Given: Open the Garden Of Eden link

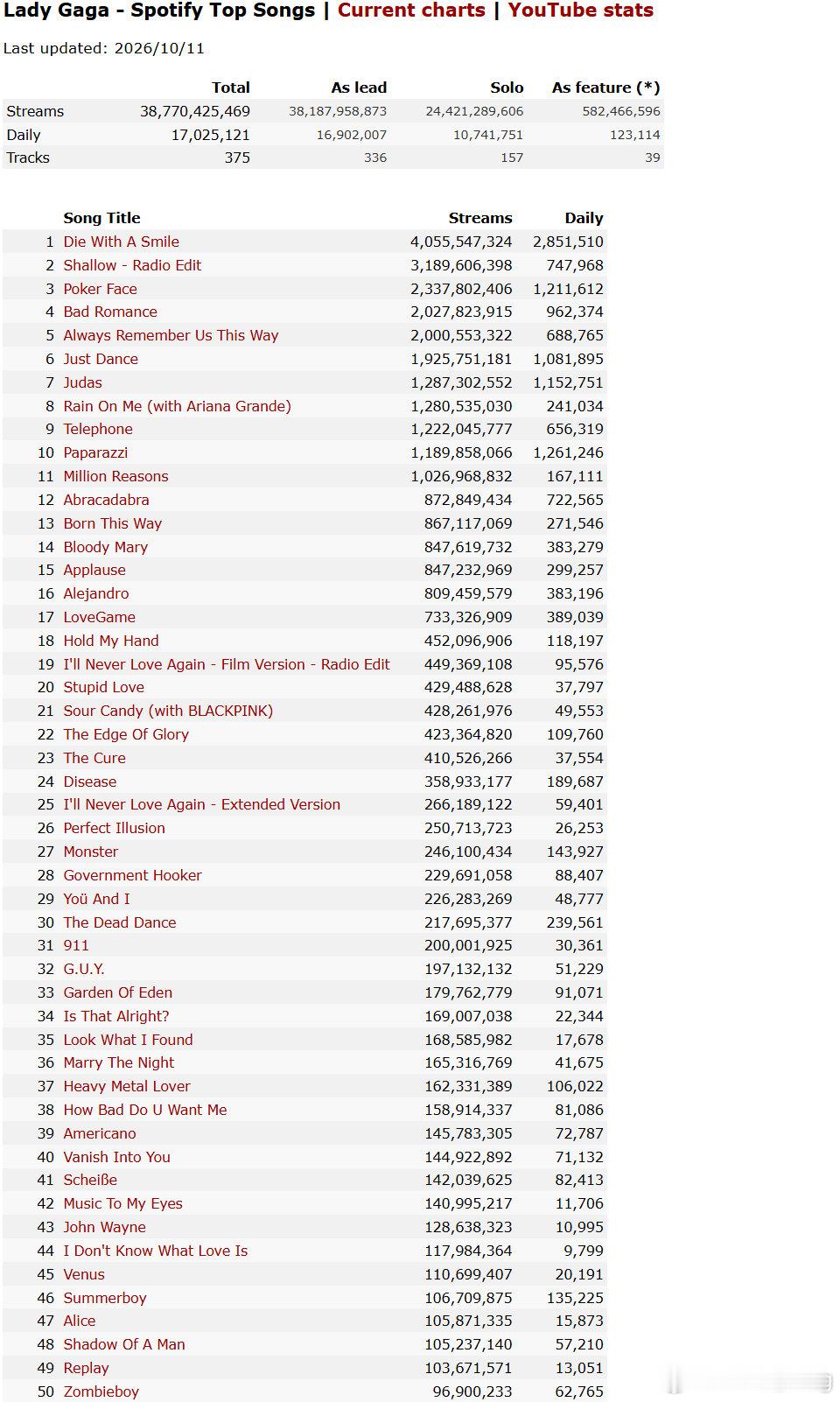Looking at the screenshot, I should [117, 992].
